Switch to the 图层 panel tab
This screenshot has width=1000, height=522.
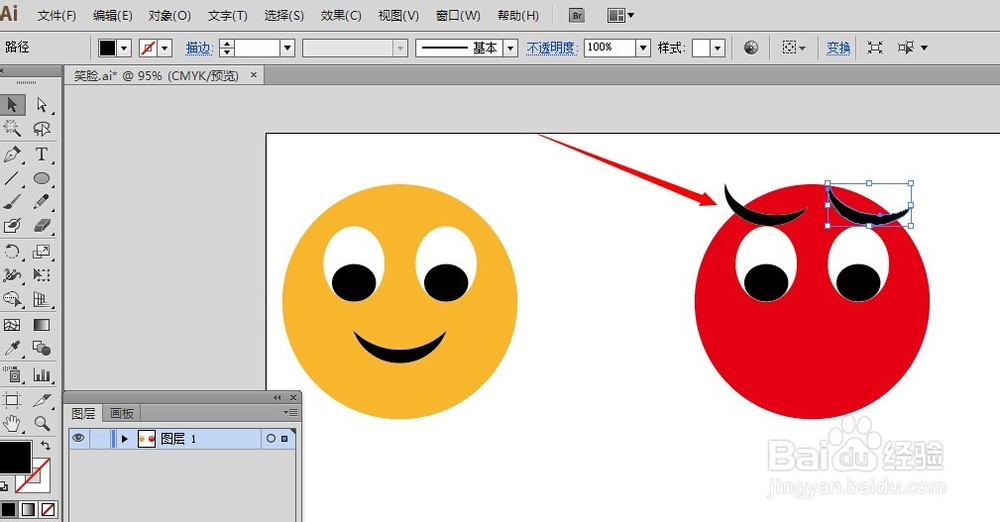84,414
